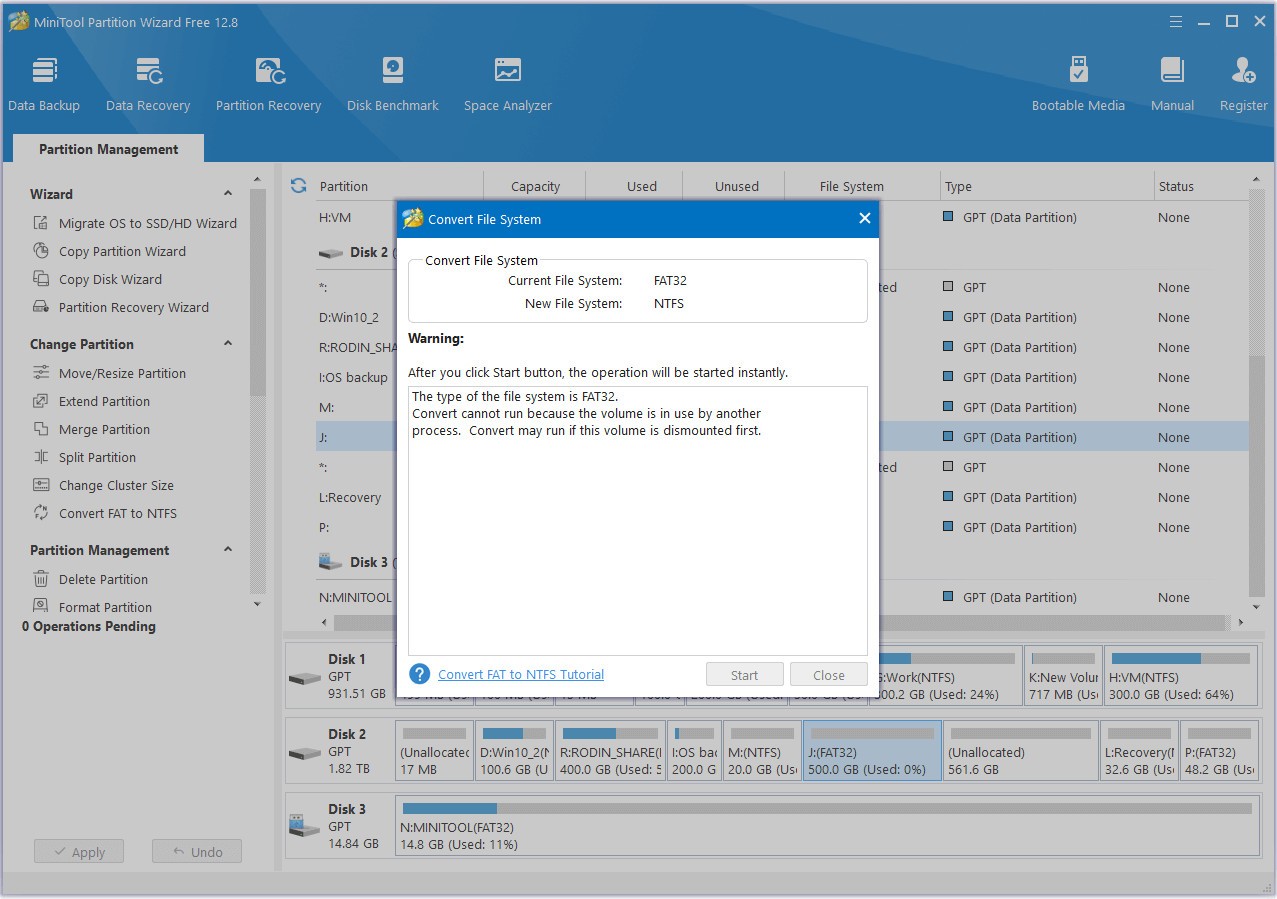Collapse the Partition Management section
Screen dimensions: 1277x899
228,549
